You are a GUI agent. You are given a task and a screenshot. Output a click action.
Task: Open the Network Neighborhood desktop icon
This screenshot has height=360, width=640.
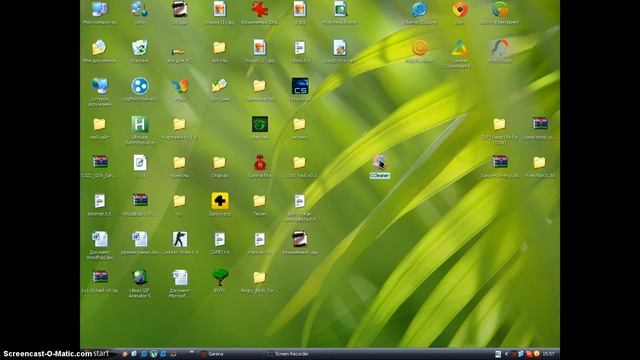100,86
